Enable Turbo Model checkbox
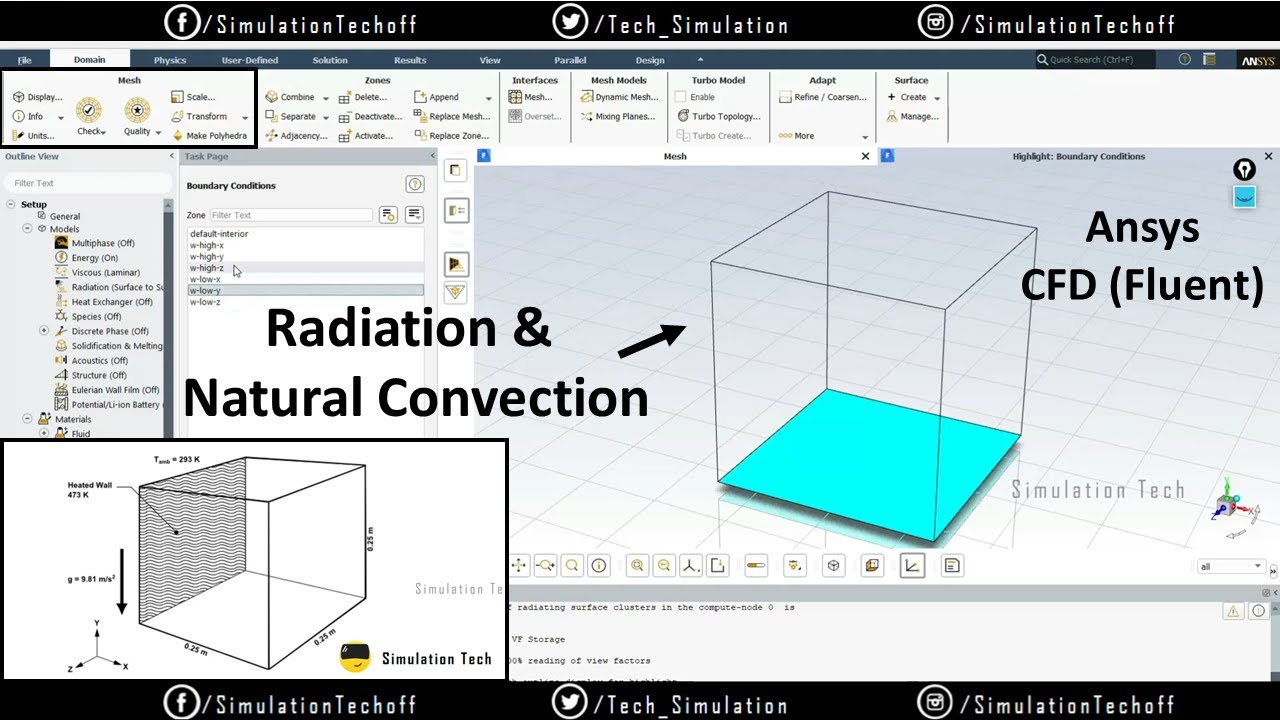The width and height of the screenshot is (1280, 720). (680, 97)
